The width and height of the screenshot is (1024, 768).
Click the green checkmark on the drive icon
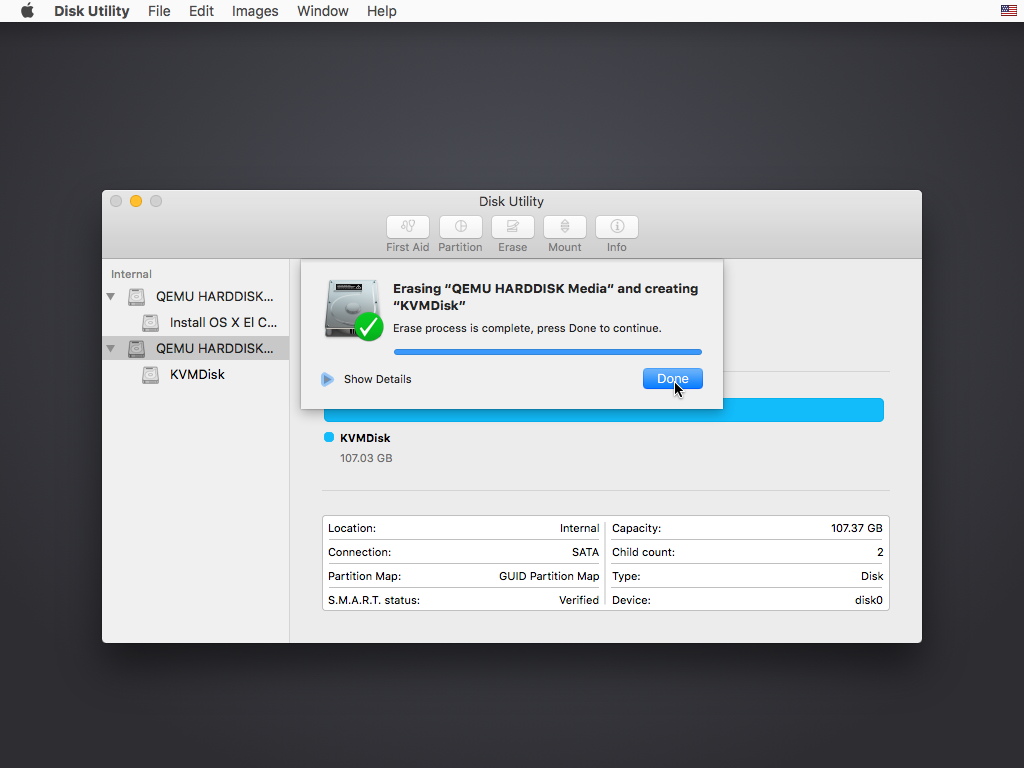[370, 327]
